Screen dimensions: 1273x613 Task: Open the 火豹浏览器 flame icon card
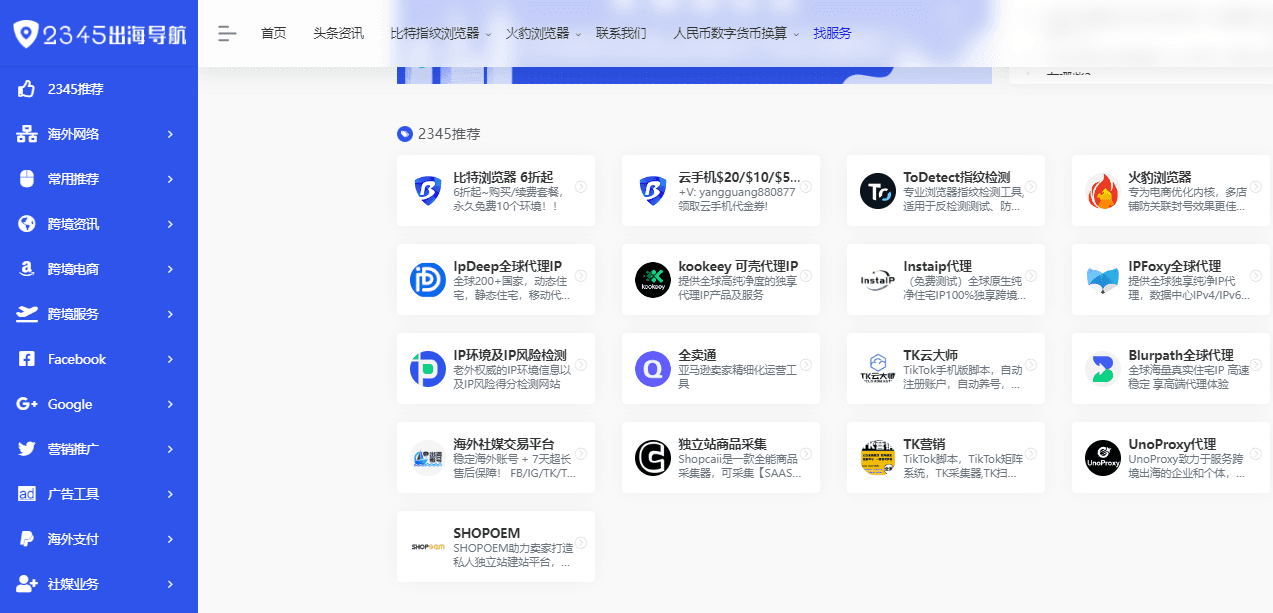[x=1102, y=191]
